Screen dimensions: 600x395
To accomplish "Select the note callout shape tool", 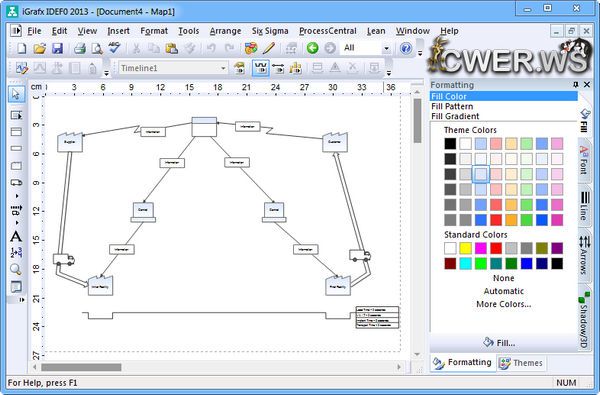I will coord(16,286).
